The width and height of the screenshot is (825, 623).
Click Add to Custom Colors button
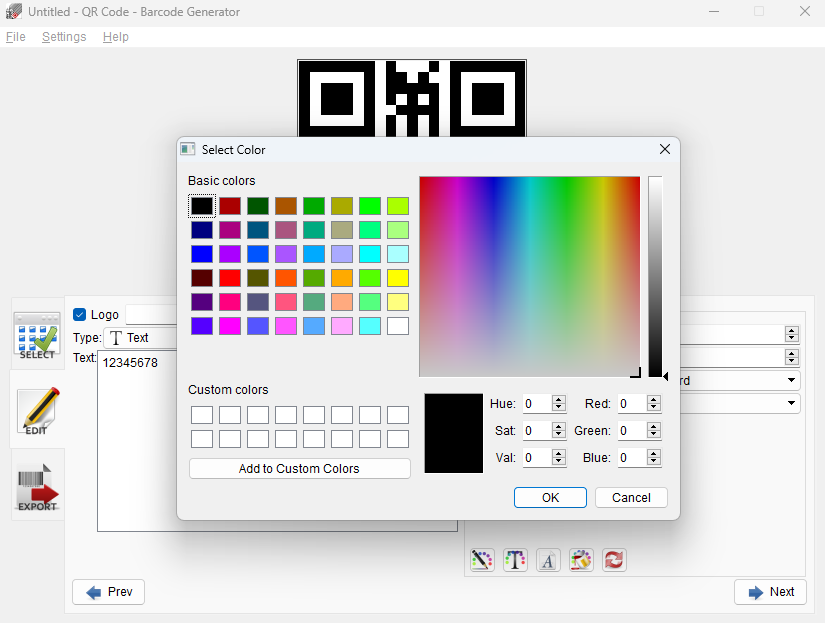click(x=299, y=468)
